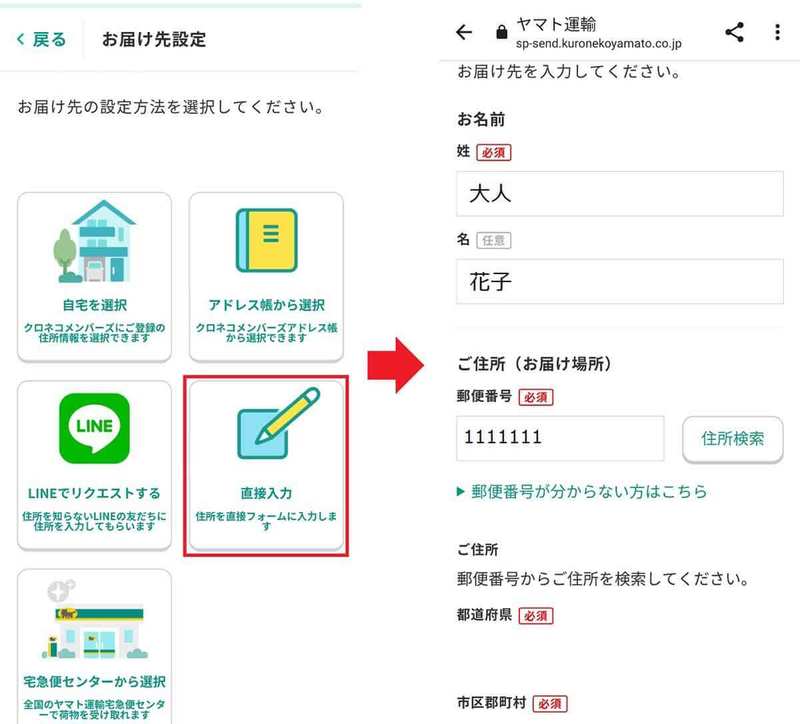The width and height of the screenshot is (800, 724).
Task: Tap the browser back arrow
Action: tap(464, 33)
